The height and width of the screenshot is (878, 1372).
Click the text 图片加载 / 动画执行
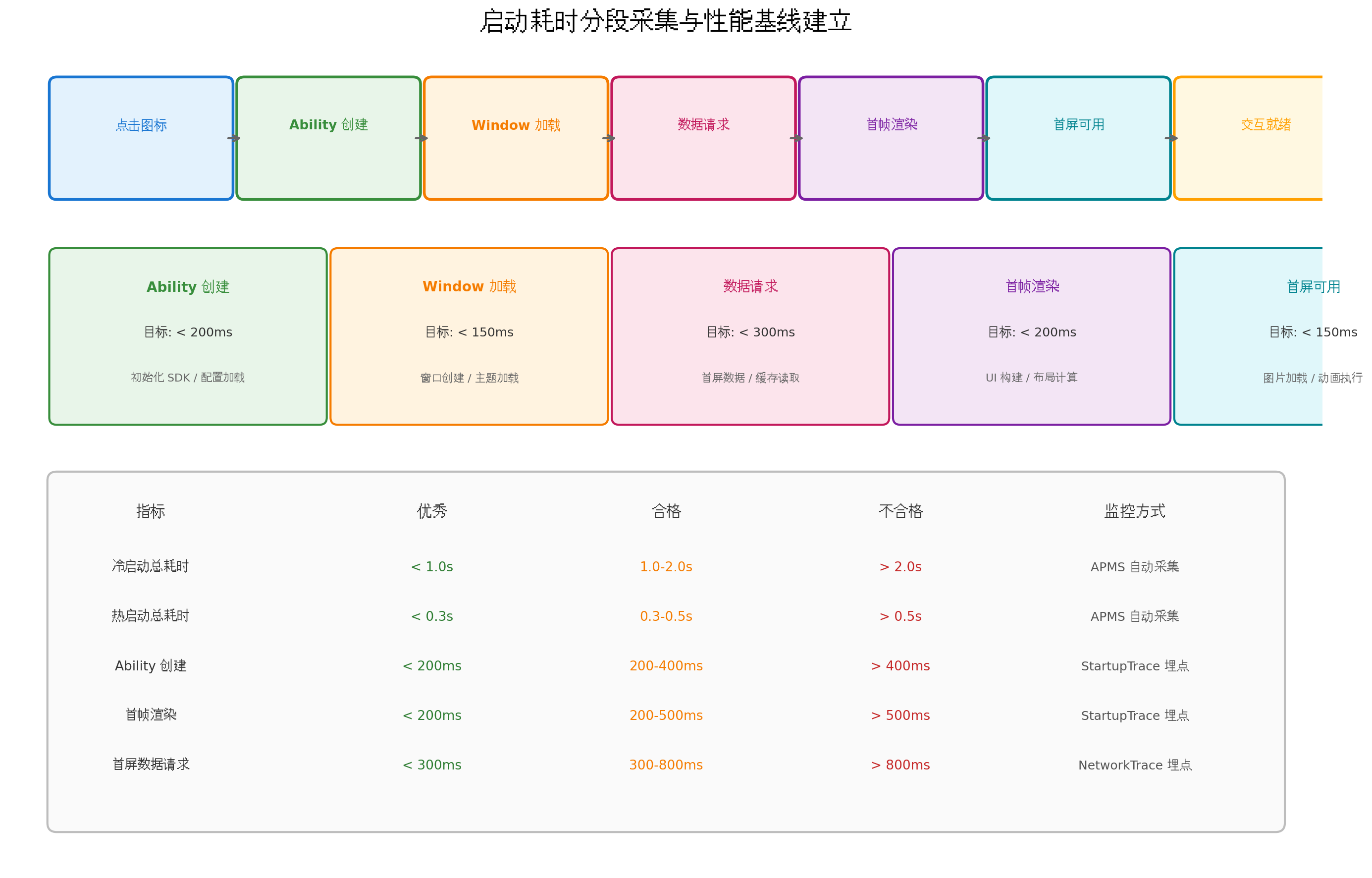pyautogui.click(x=1313, y=378)
